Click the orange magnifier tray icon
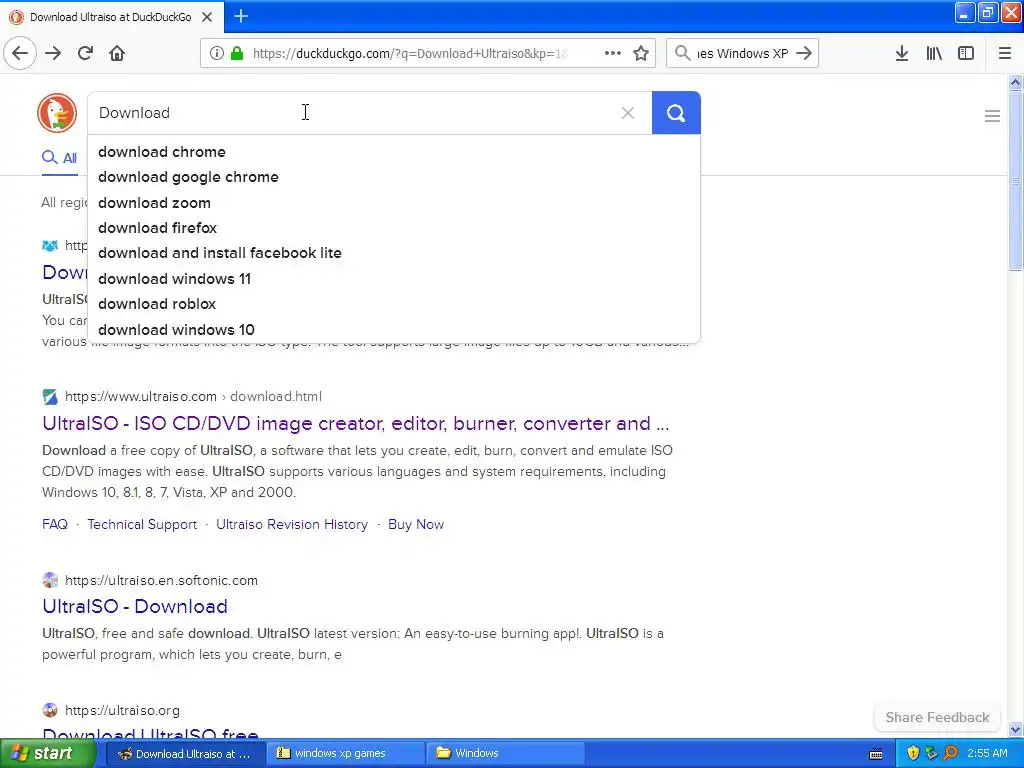Image resolution: width=1024 pixels, height=768 pixels. pyautogui.click(x=950, y=753)
